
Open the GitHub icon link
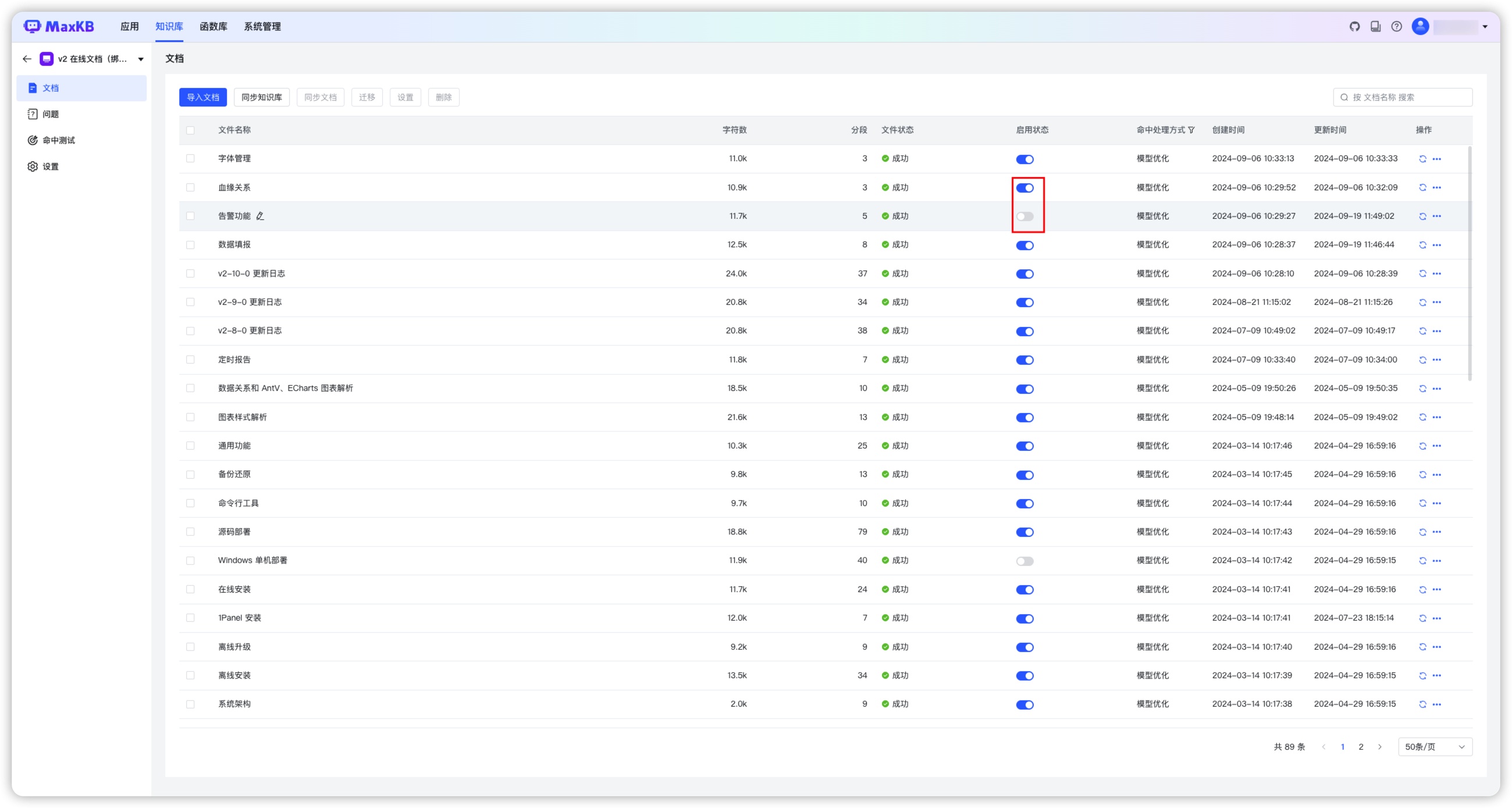click(1355, 26)
